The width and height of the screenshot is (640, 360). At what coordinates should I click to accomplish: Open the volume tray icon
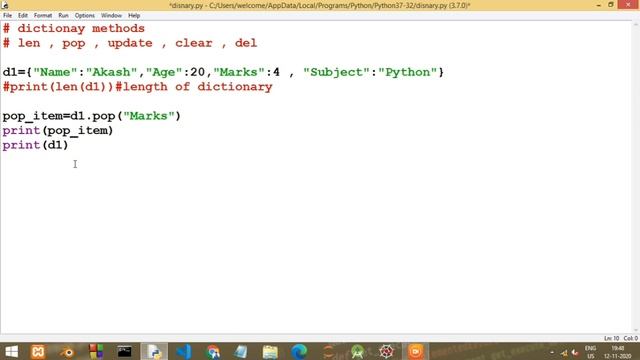click(575, 353)
